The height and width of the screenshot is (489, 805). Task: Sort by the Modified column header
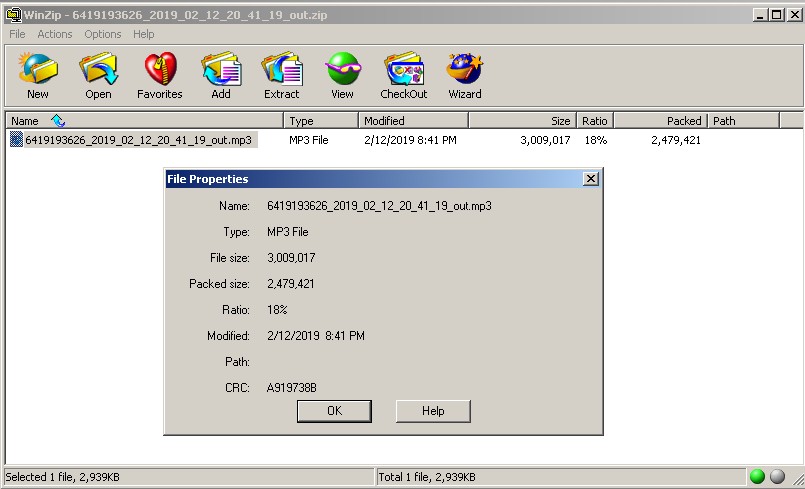click(413, 121)
